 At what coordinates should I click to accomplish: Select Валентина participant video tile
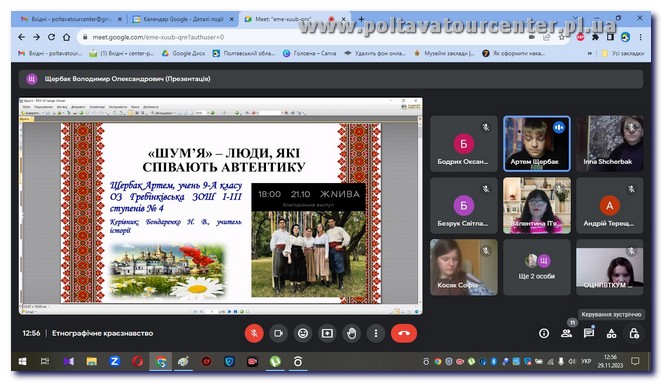537,205
